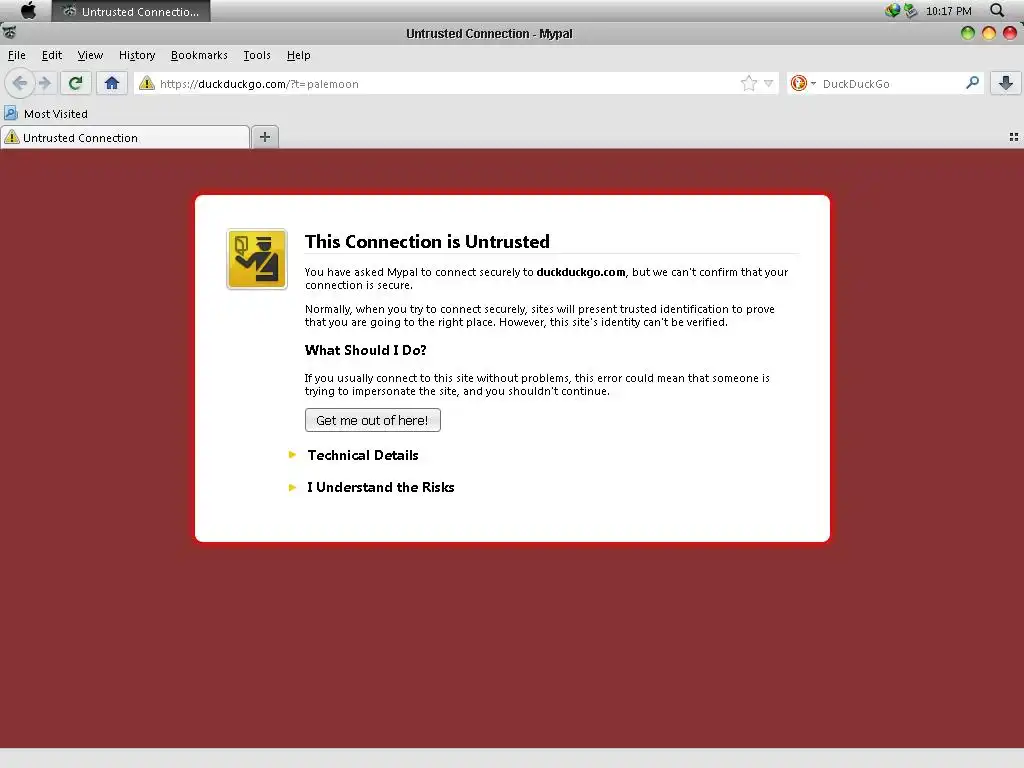The height and width of the screenshot is (768, 1024).
Task: Click the What Should I Do? heading
Action: (x=365, y=350)
